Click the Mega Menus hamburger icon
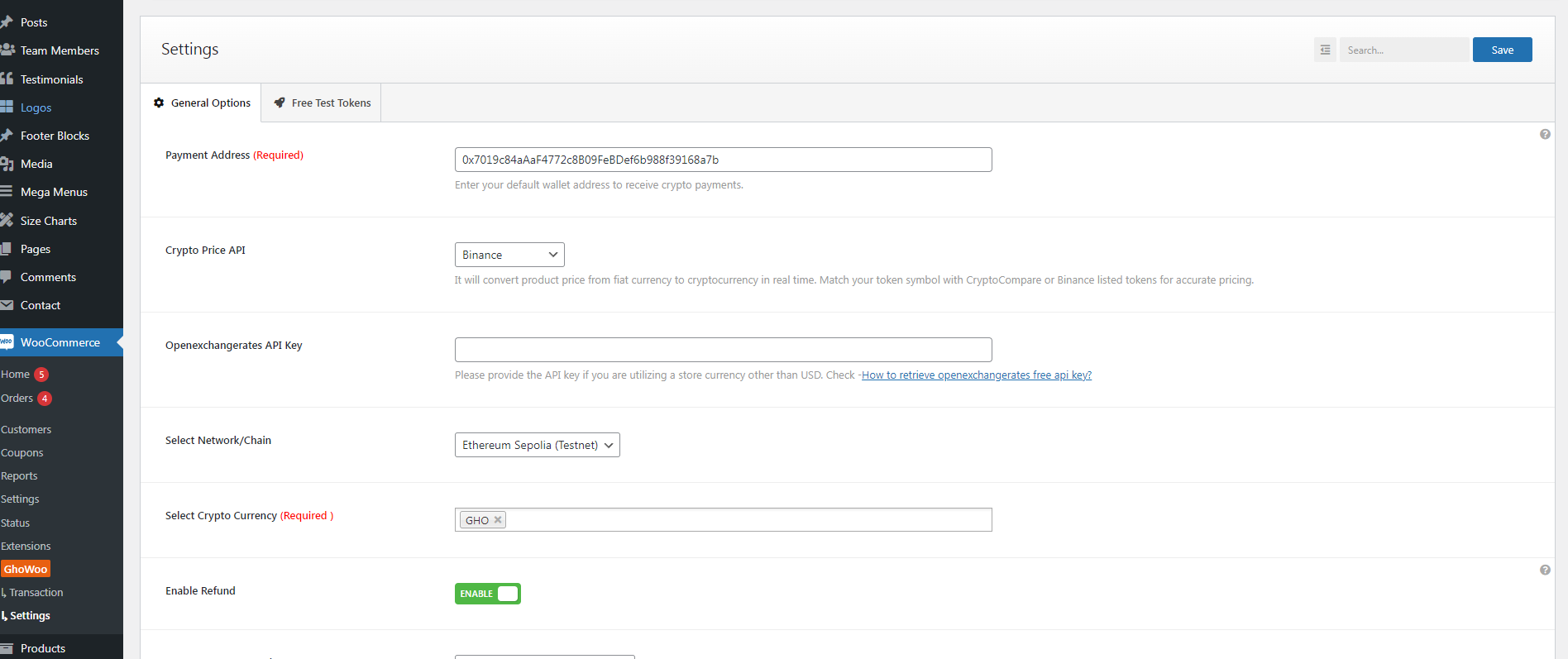Image resolution: width=1568 pixels, height=659 pixels. [7, 192]
